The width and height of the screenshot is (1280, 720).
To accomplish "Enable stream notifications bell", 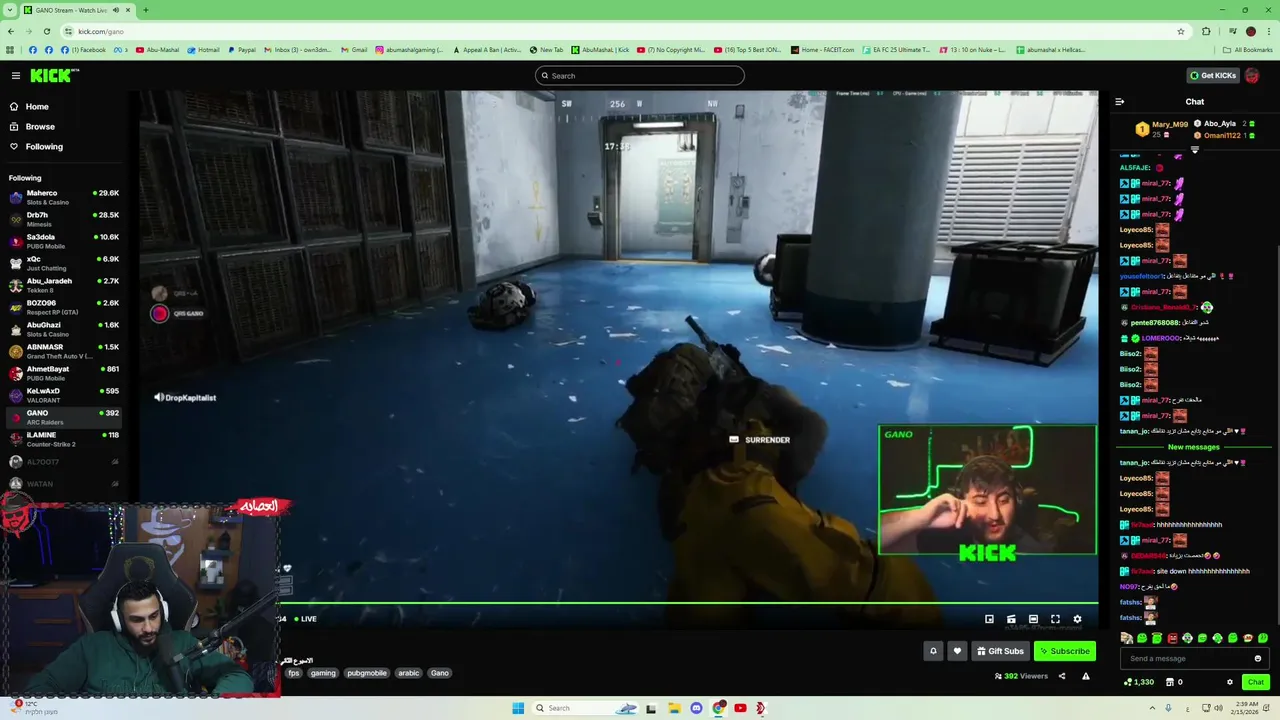I will click(x=933, y=651).
